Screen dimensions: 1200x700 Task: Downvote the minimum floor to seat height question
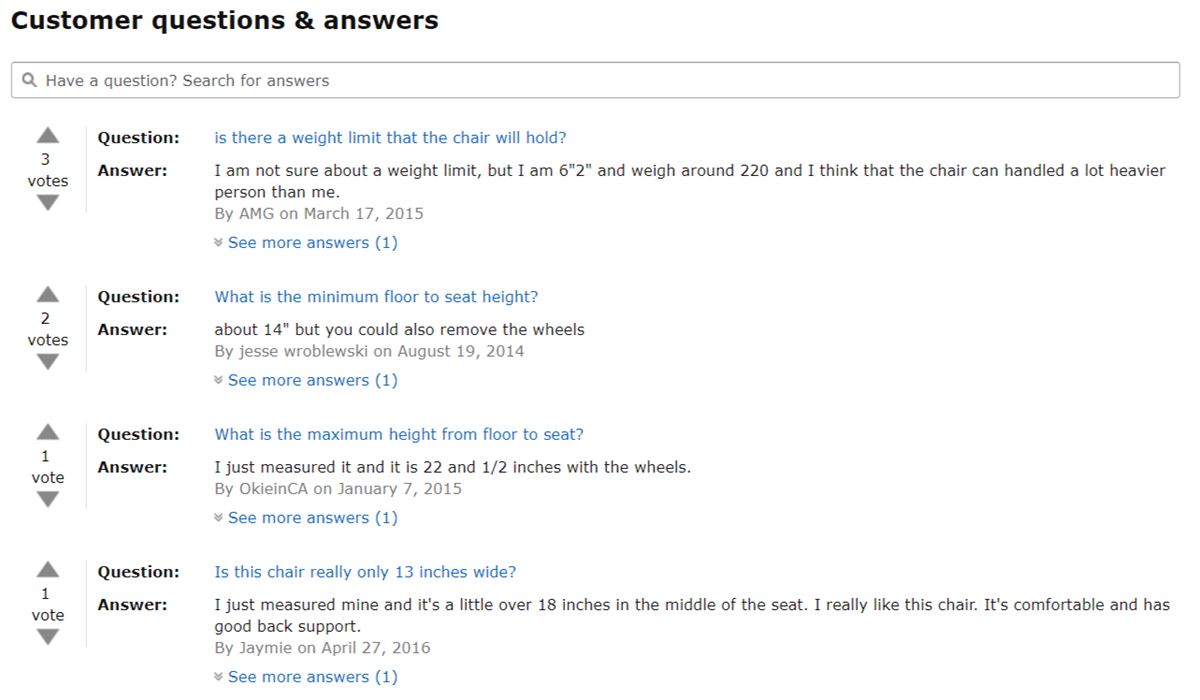pos(48,361)
